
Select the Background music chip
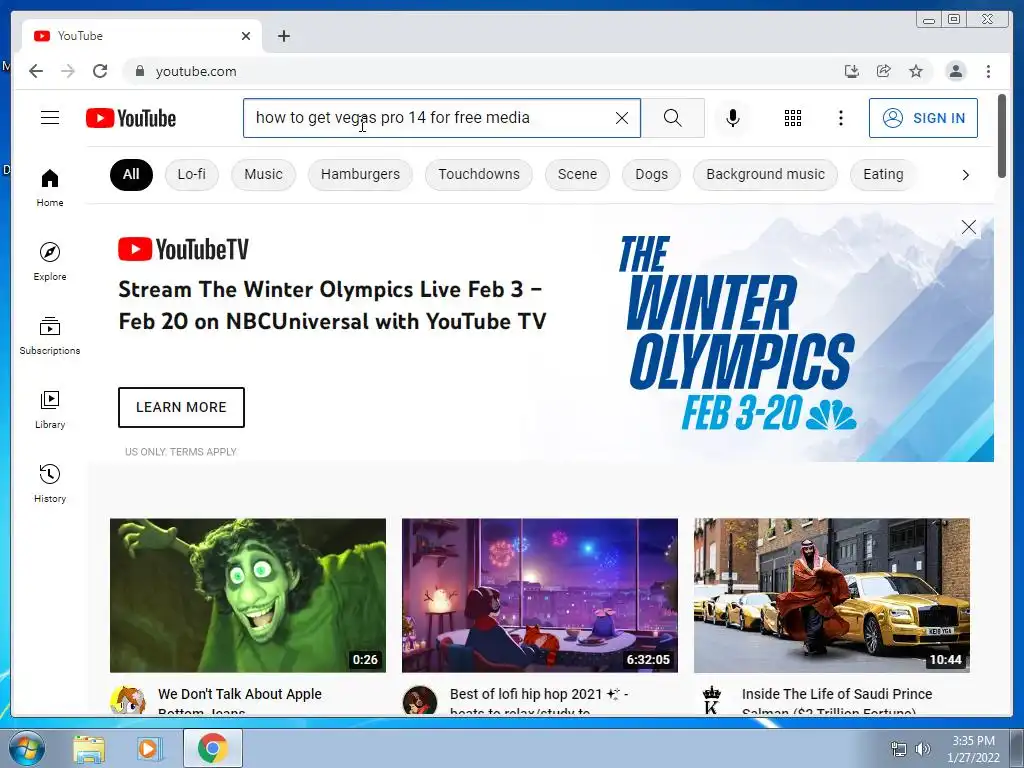765,174
